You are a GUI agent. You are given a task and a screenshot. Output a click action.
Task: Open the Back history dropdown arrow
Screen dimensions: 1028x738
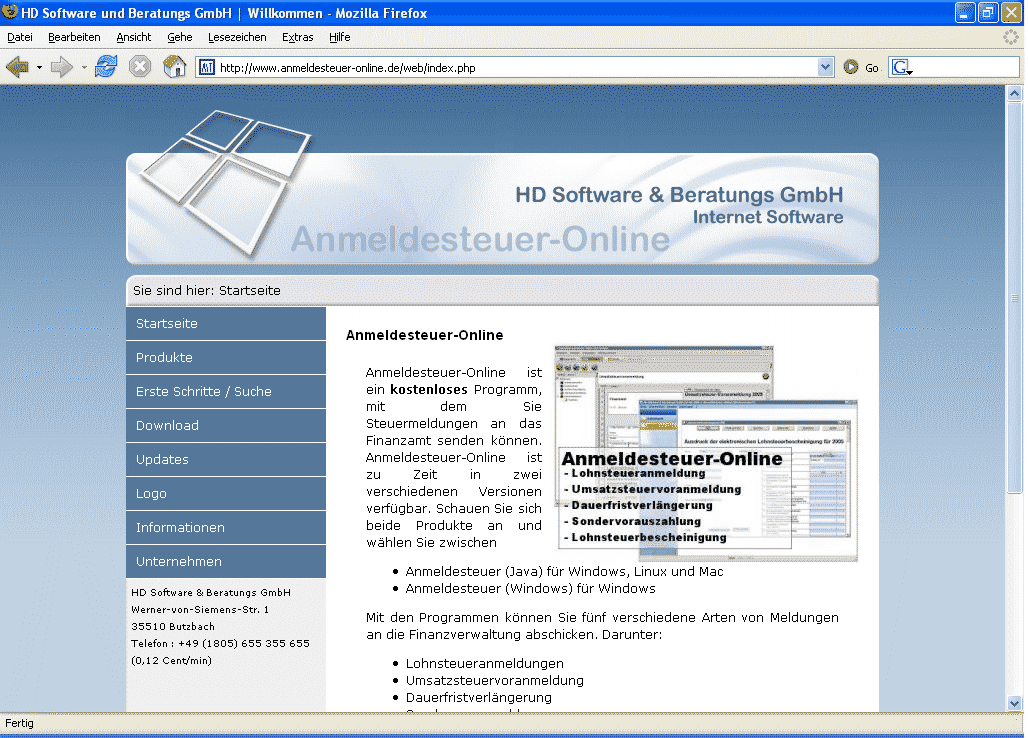39,68
